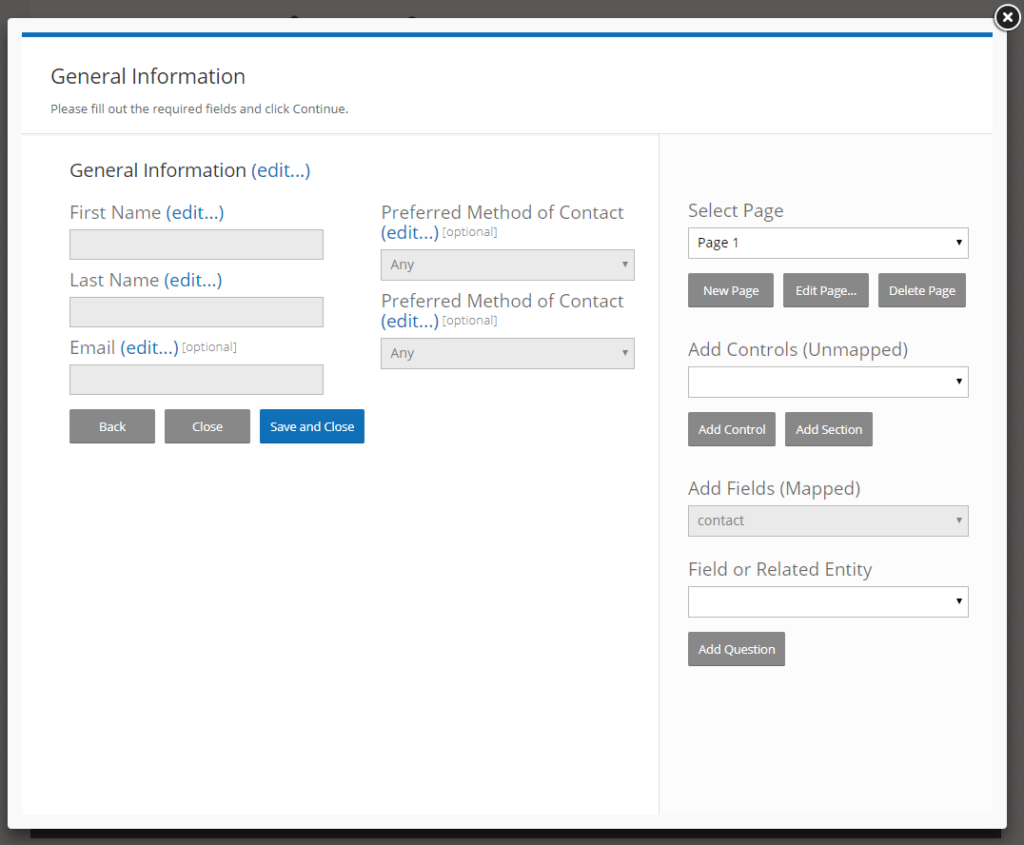Screen dimensions: 1024x845
Task: Create a New Page
Action: [x=731, y=291]
